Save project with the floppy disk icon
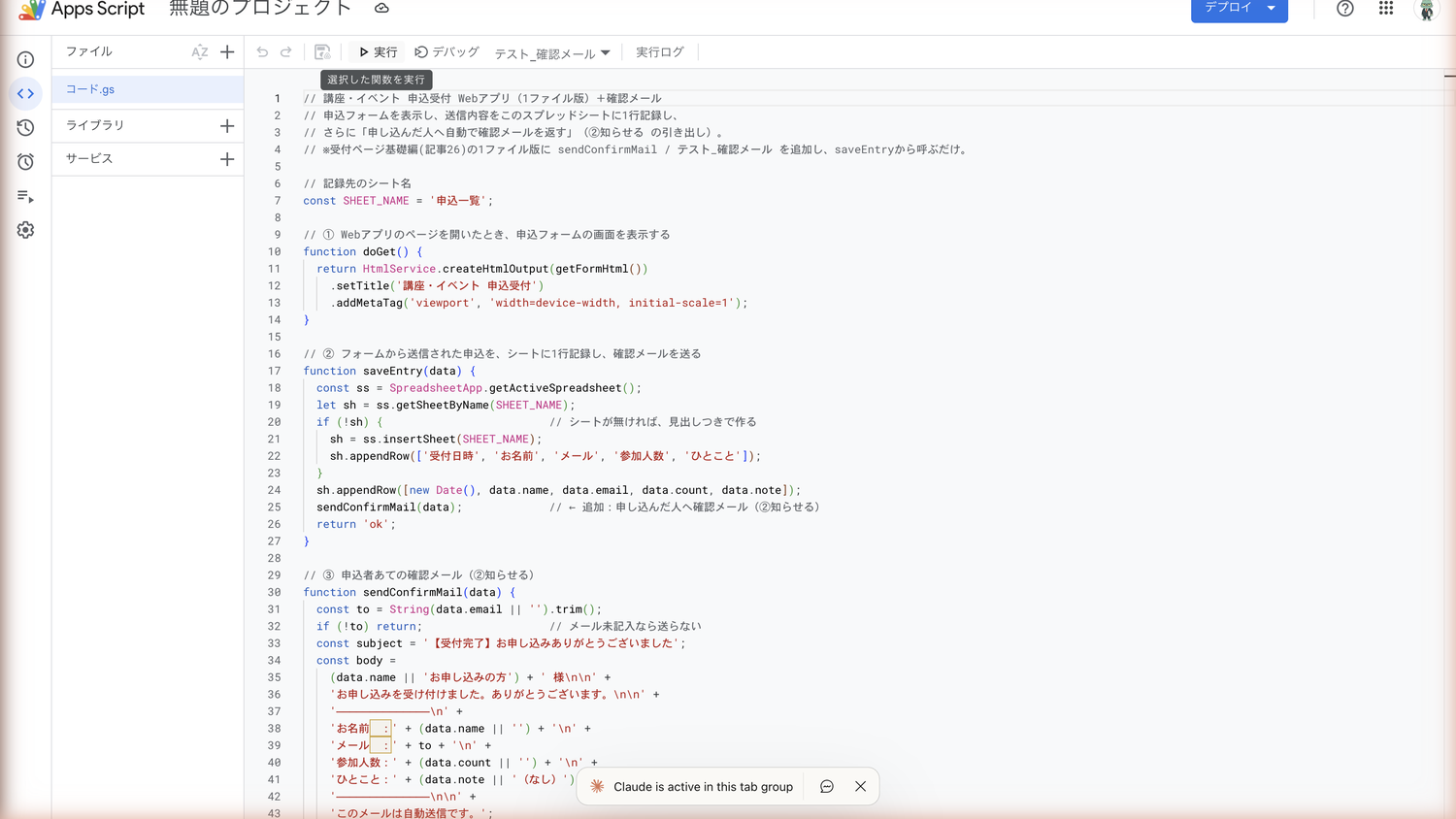Screen dimensions: 1456x819 (322, 52)
